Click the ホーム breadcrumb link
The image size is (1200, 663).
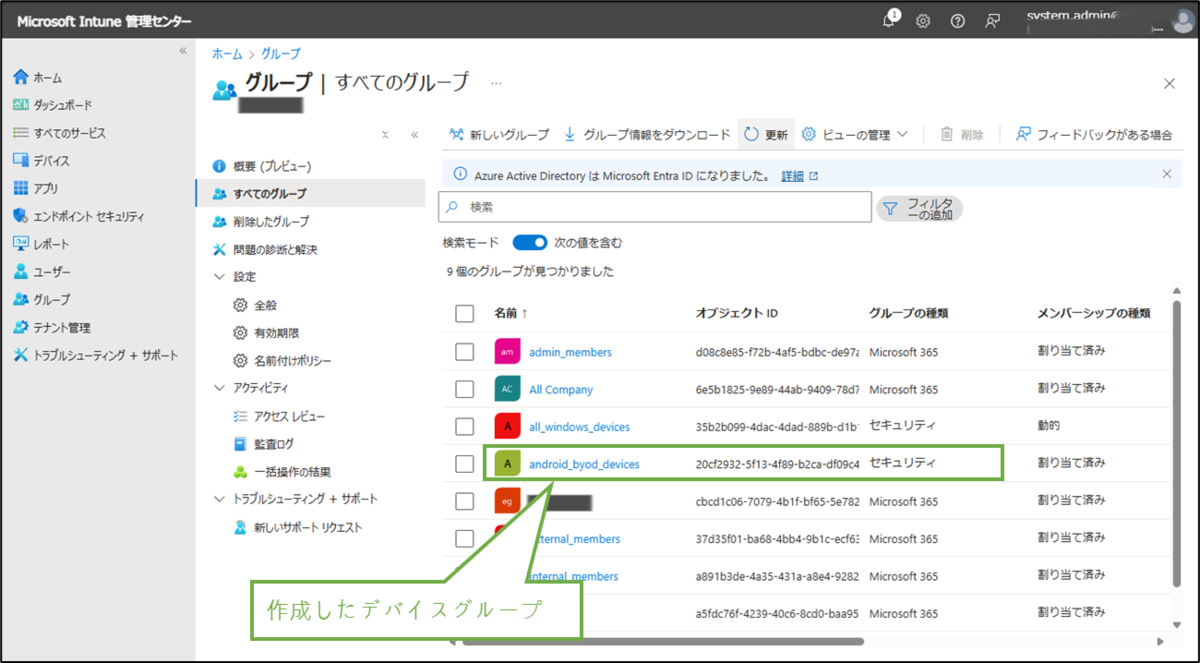click(x=226, y=54)
